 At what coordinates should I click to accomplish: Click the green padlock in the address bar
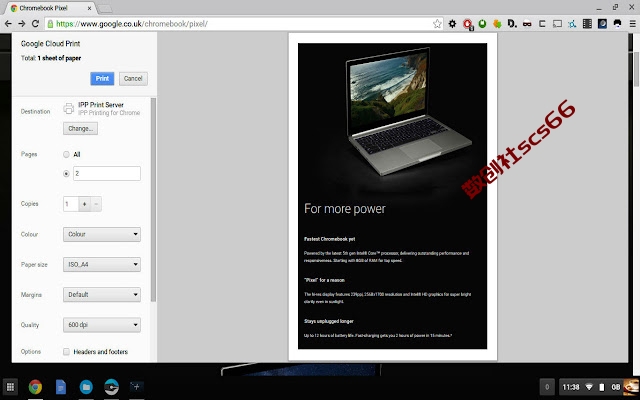pyautogui.click(x=51, y=24)
